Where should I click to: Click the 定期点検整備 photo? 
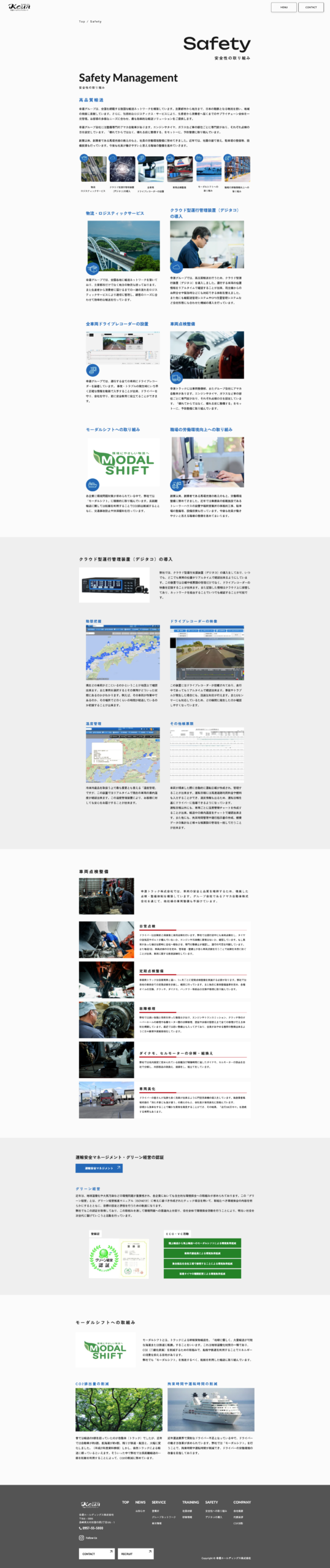click(x=106, y=980)
